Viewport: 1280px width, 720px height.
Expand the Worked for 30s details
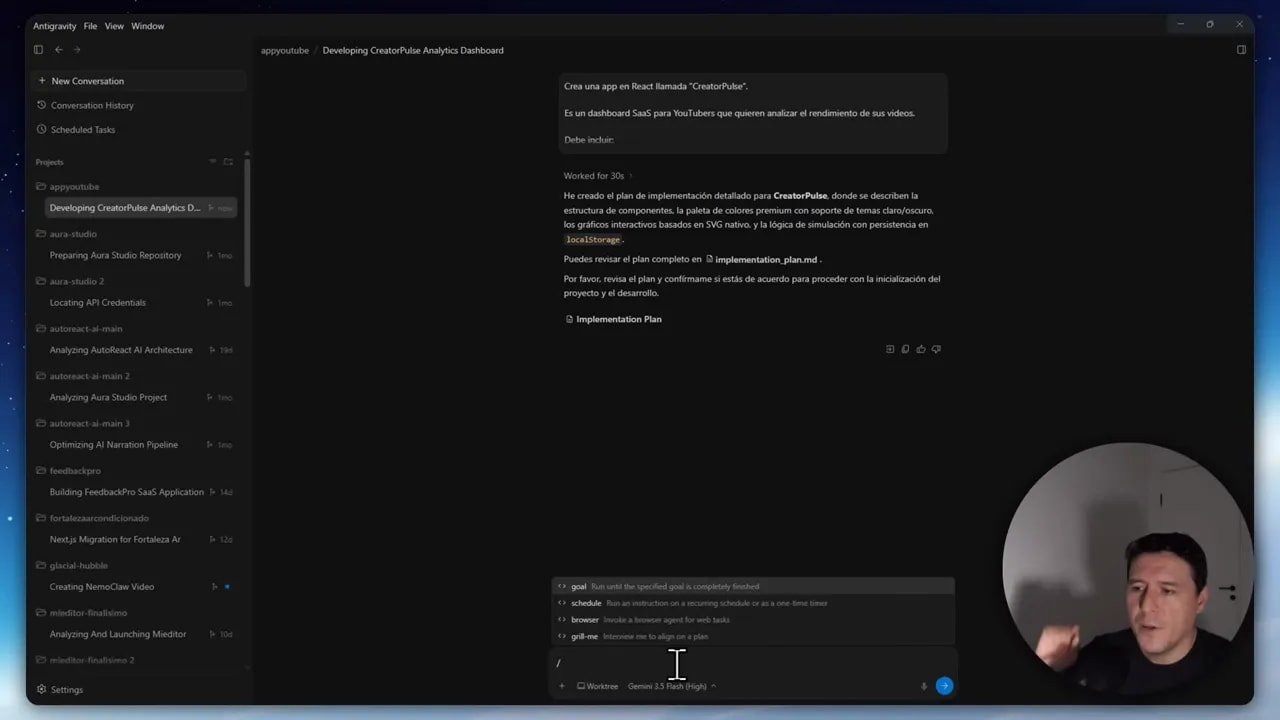point(598,176)
